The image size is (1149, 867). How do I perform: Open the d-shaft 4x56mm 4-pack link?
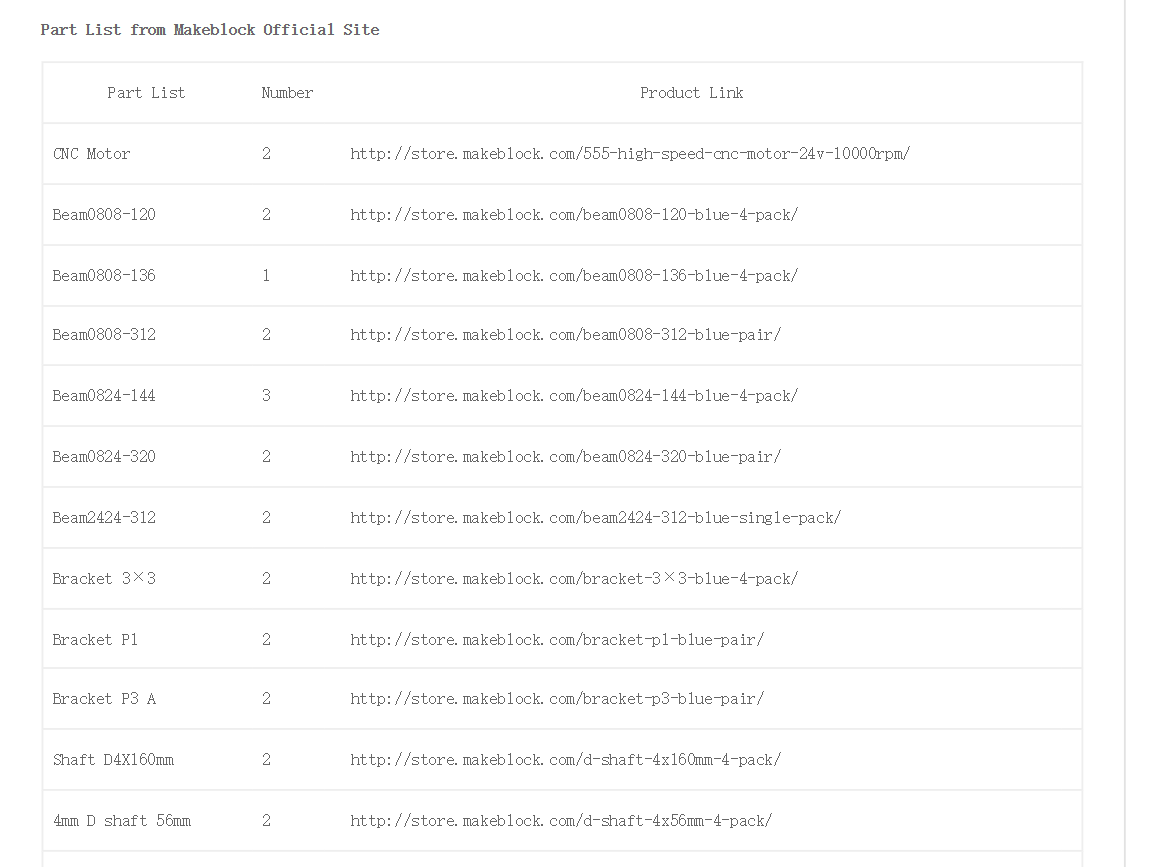pyautogui.click(x=560, y=821)
